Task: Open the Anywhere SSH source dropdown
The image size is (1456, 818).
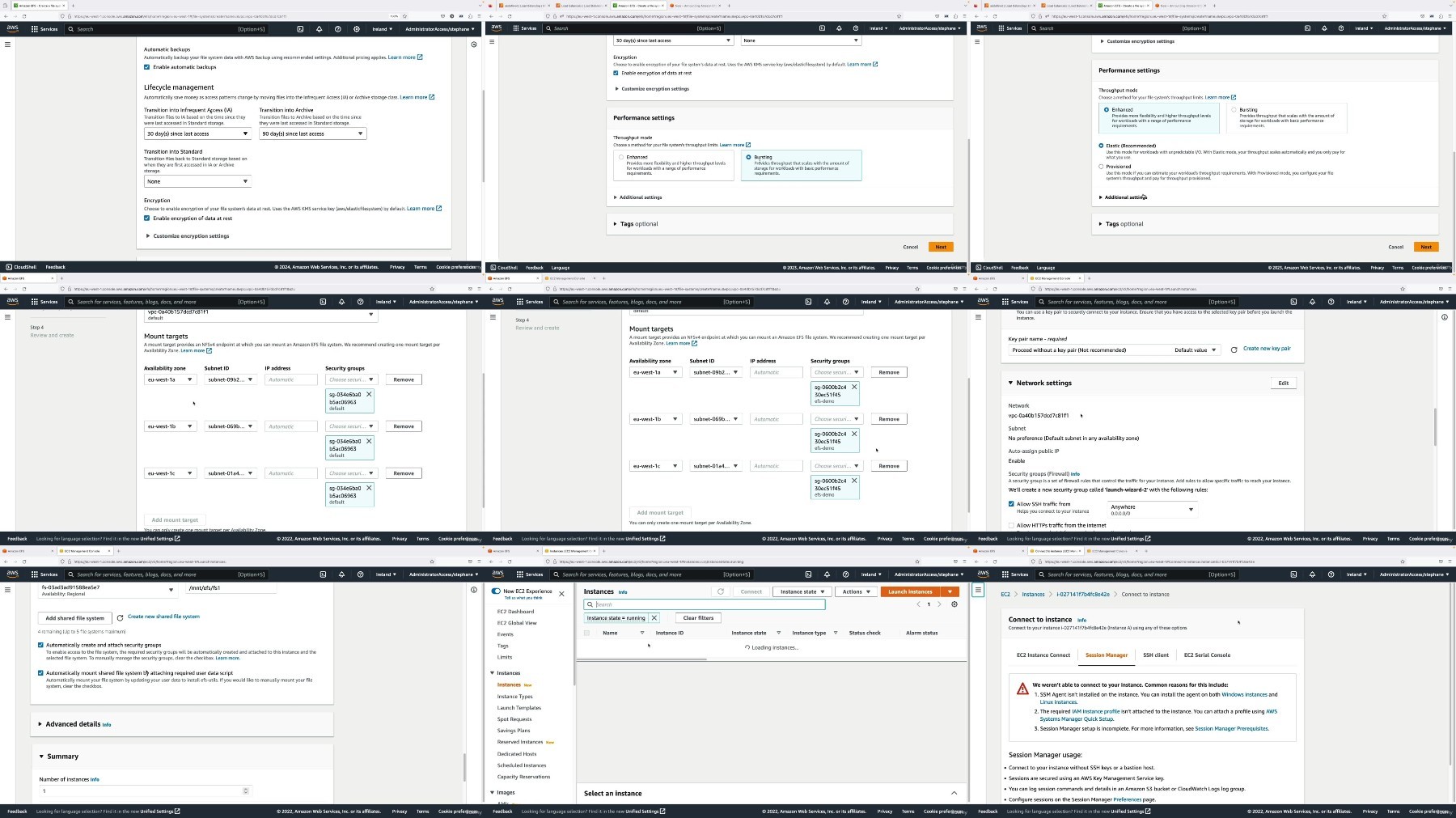Action: (x=1152, y=509)
